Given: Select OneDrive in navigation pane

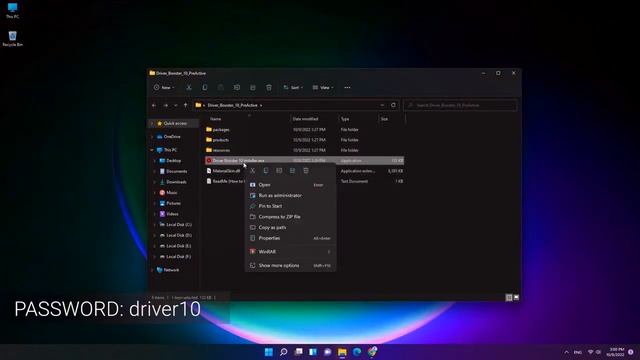Looking at the screenshot, I should click(172, 137).
